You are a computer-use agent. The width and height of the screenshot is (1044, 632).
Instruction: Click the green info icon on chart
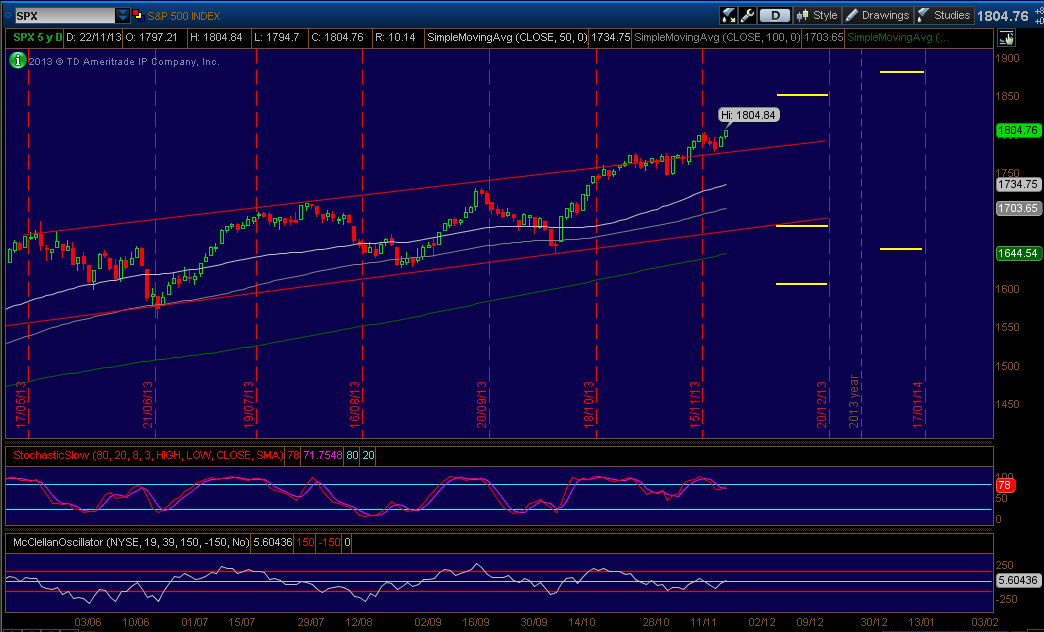(18, 61)
